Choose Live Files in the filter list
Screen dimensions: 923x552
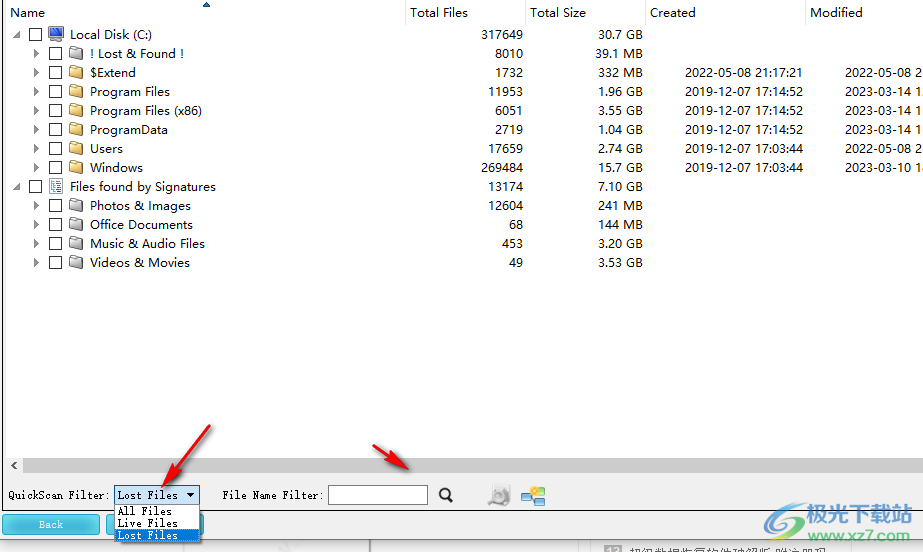click(157, 523)
